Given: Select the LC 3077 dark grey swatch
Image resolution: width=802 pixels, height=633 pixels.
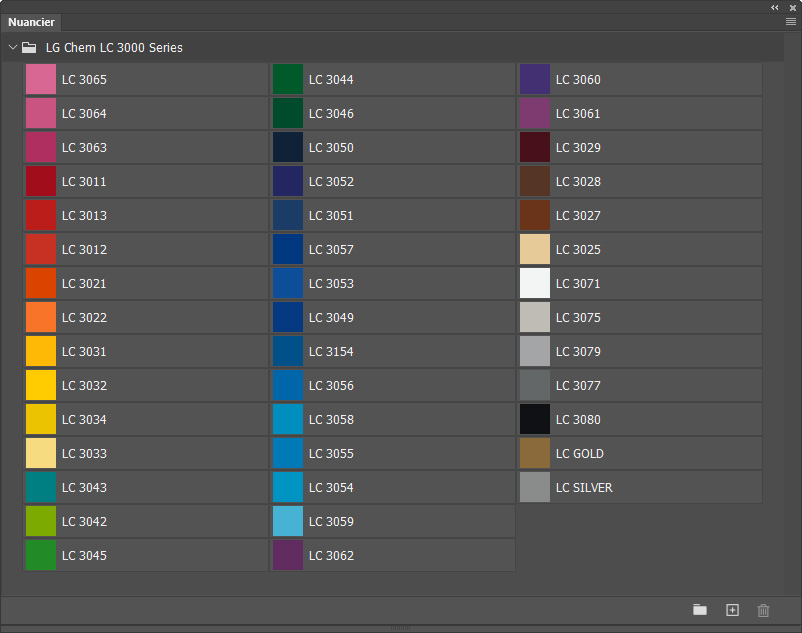Looking at the screenshot, I should tap(535, 385).
